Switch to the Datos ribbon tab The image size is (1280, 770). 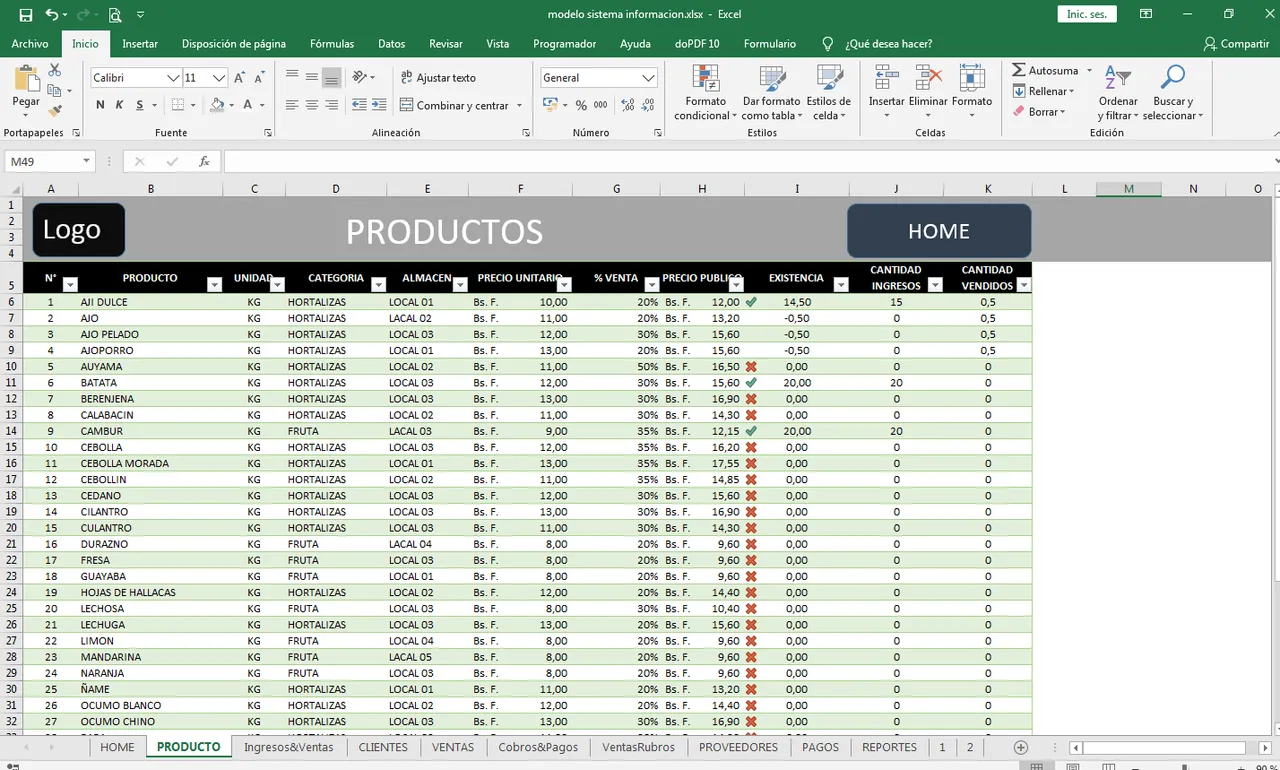[391, 44]
